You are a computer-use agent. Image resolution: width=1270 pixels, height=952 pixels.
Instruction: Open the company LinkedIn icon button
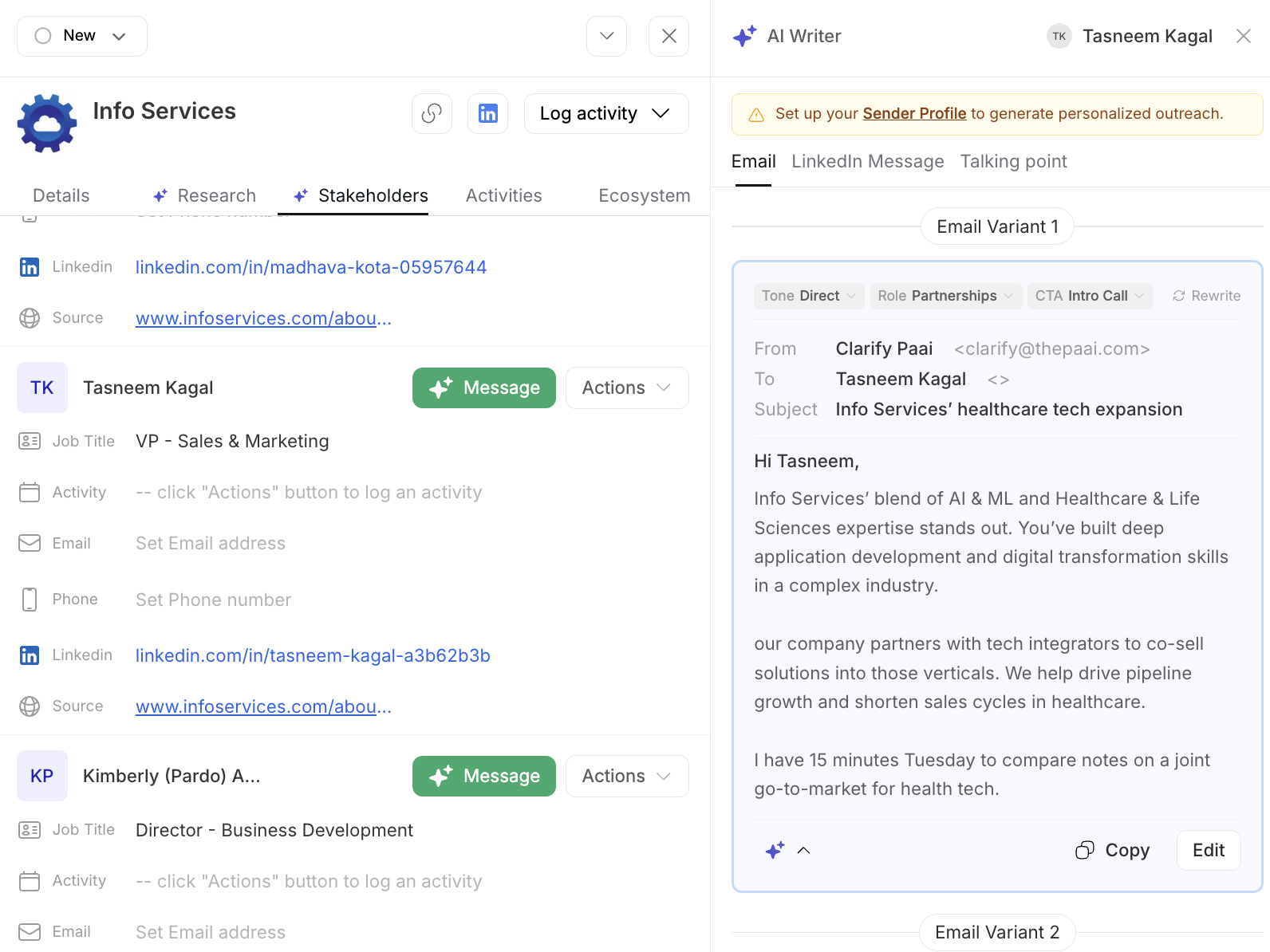[x=487, y=113]
